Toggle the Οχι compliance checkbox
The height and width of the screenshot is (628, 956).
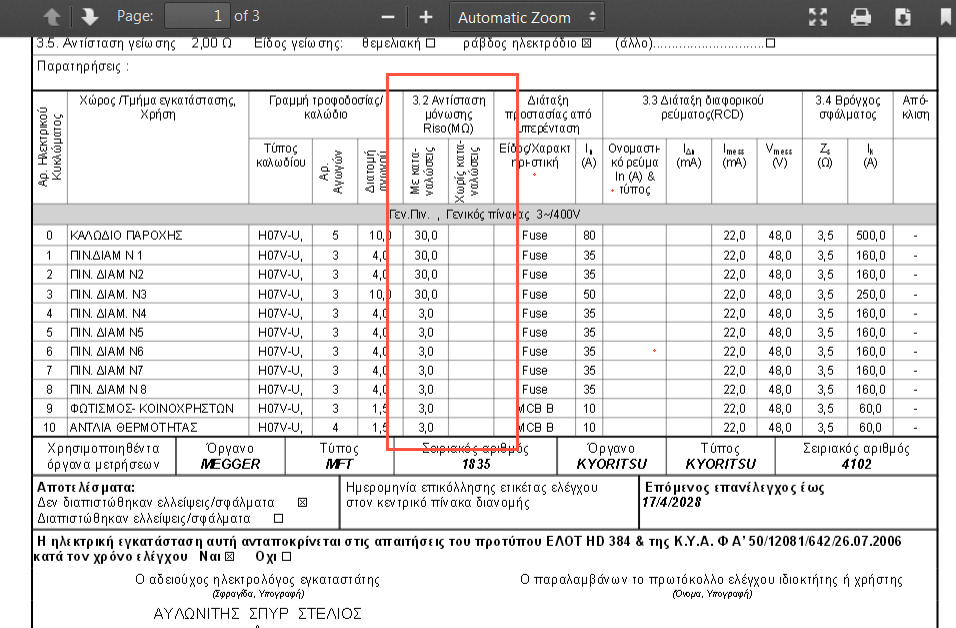287,556
